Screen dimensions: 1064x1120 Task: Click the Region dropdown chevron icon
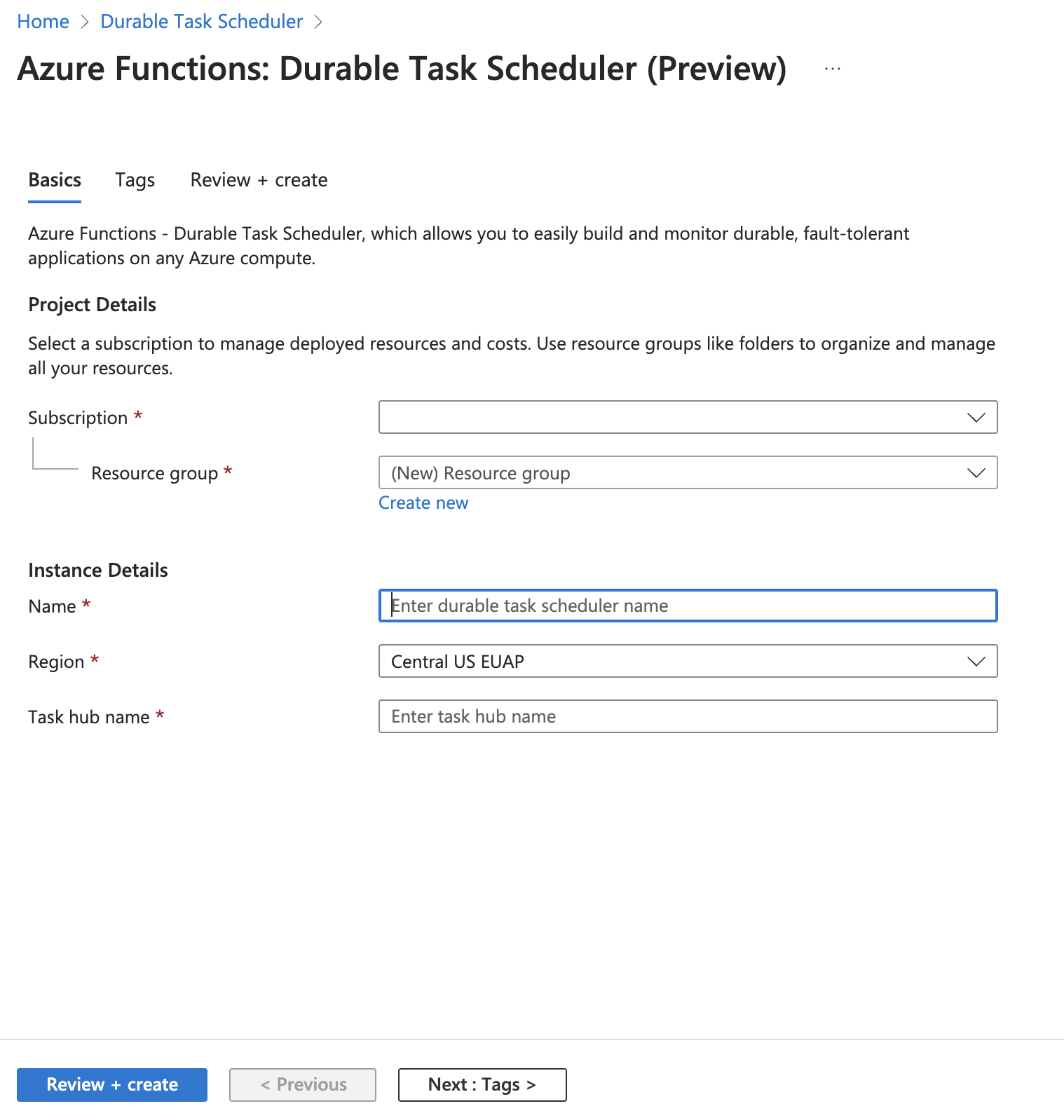point(976,662)
